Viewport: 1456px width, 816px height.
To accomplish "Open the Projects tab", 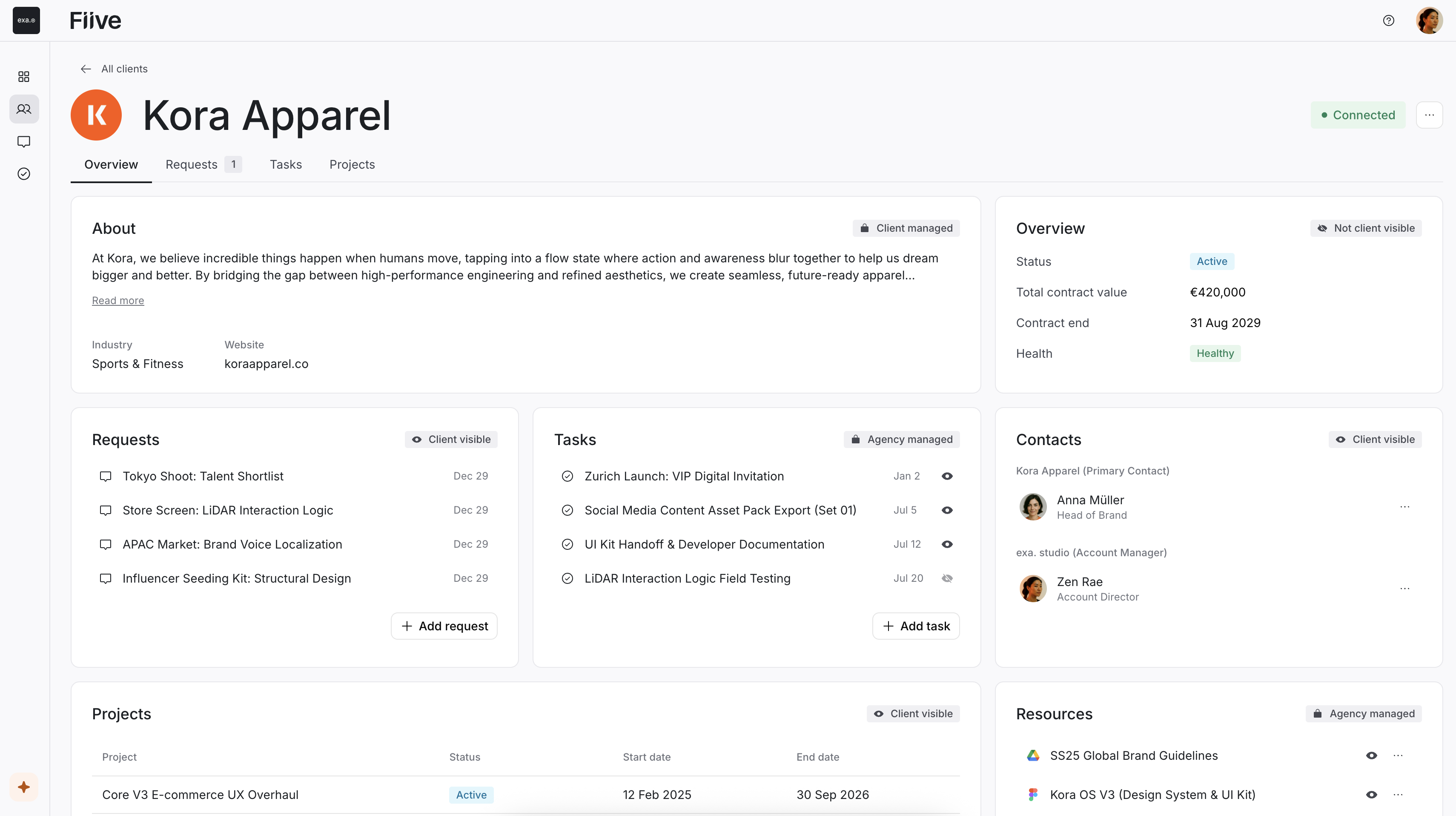I will point(352,164).
